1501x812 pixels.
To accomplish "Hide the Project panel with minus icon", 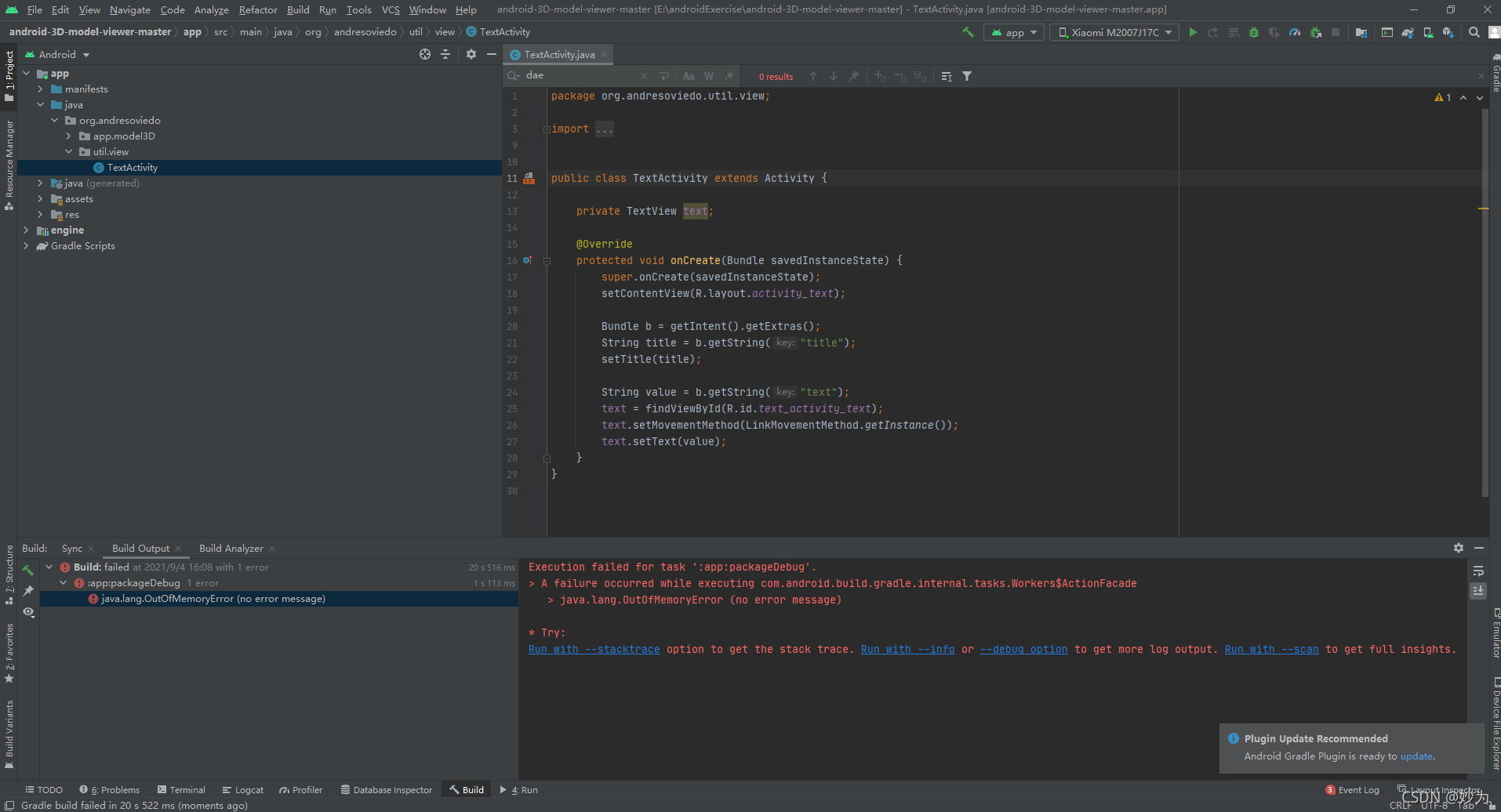I will 492,54.
